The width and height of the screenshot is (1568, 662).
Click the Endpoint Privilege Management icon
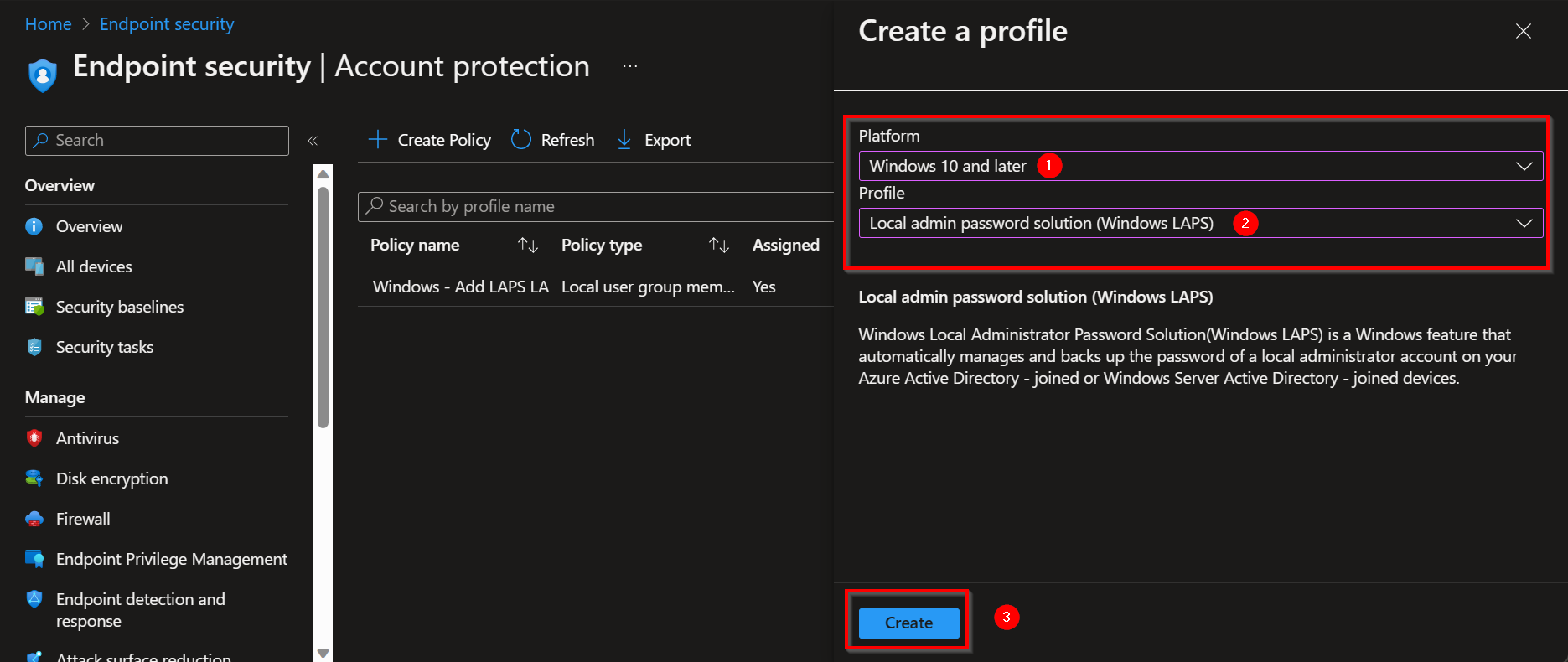(34, 559)
